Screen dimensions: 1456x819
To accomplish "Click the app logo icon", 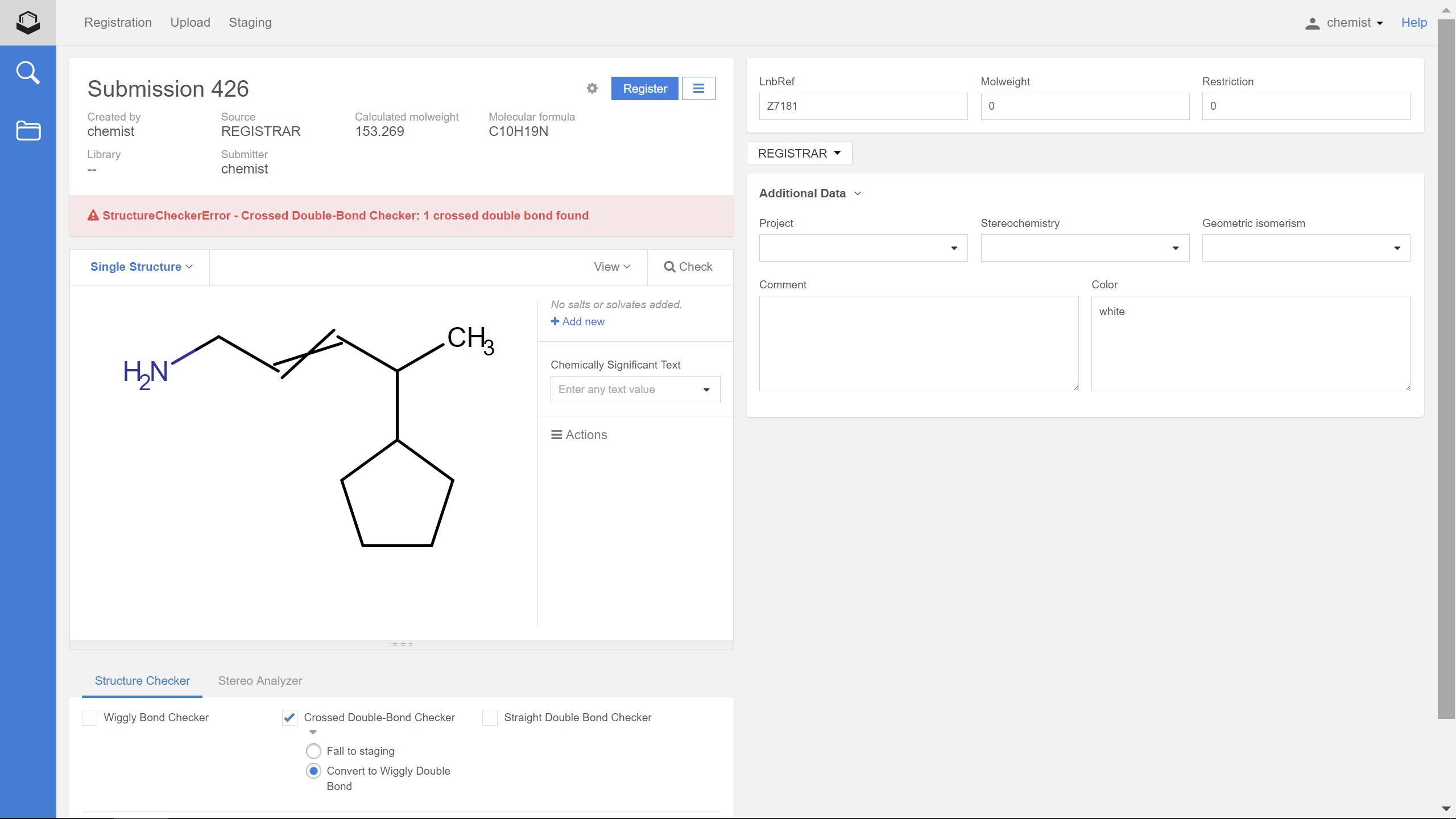I will pyautogui.click(x=28, y=23).
